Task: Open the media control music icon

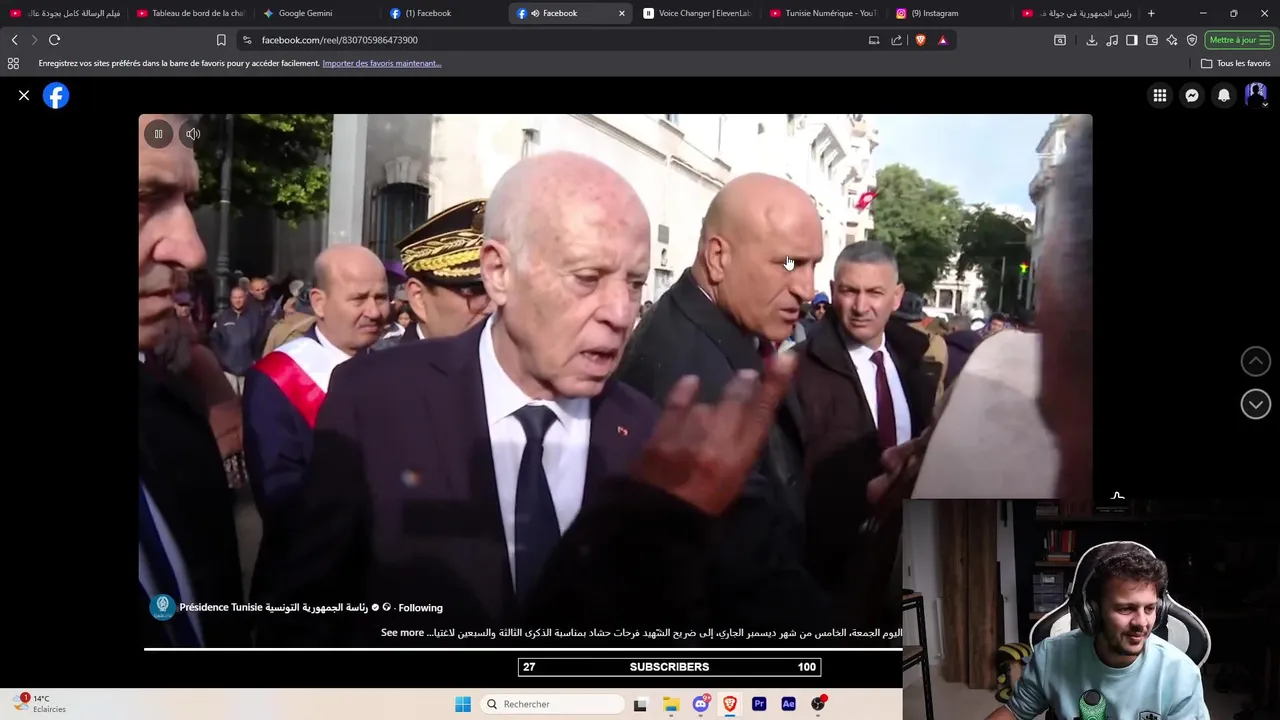Action: (1112, 40)
